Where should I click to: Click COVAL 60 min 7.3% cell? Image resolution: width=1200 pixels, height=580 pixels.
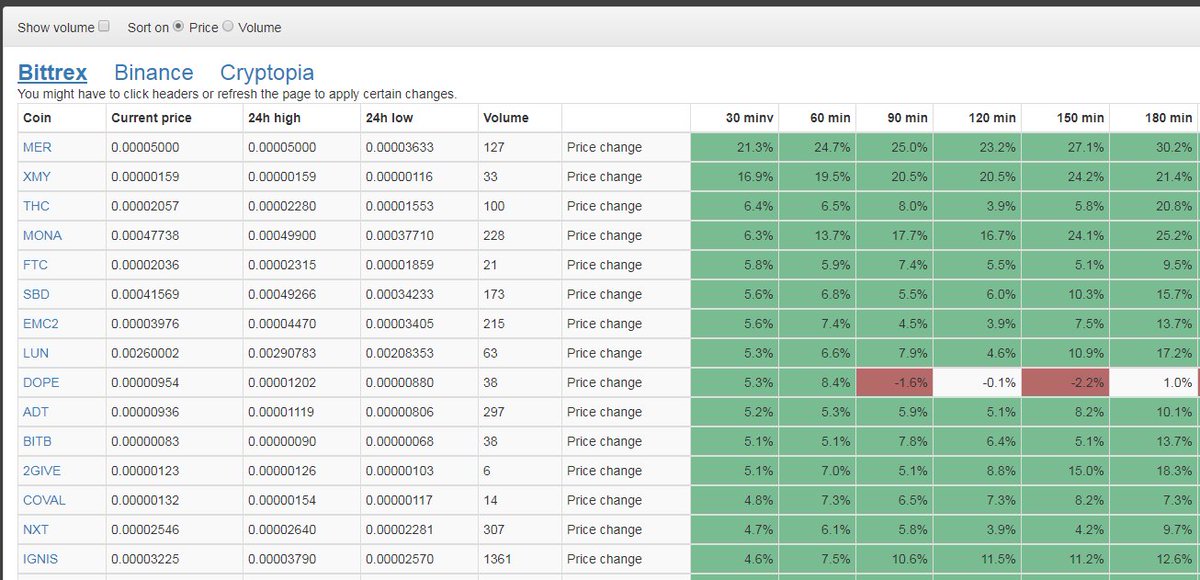click(x=817, y=500)
